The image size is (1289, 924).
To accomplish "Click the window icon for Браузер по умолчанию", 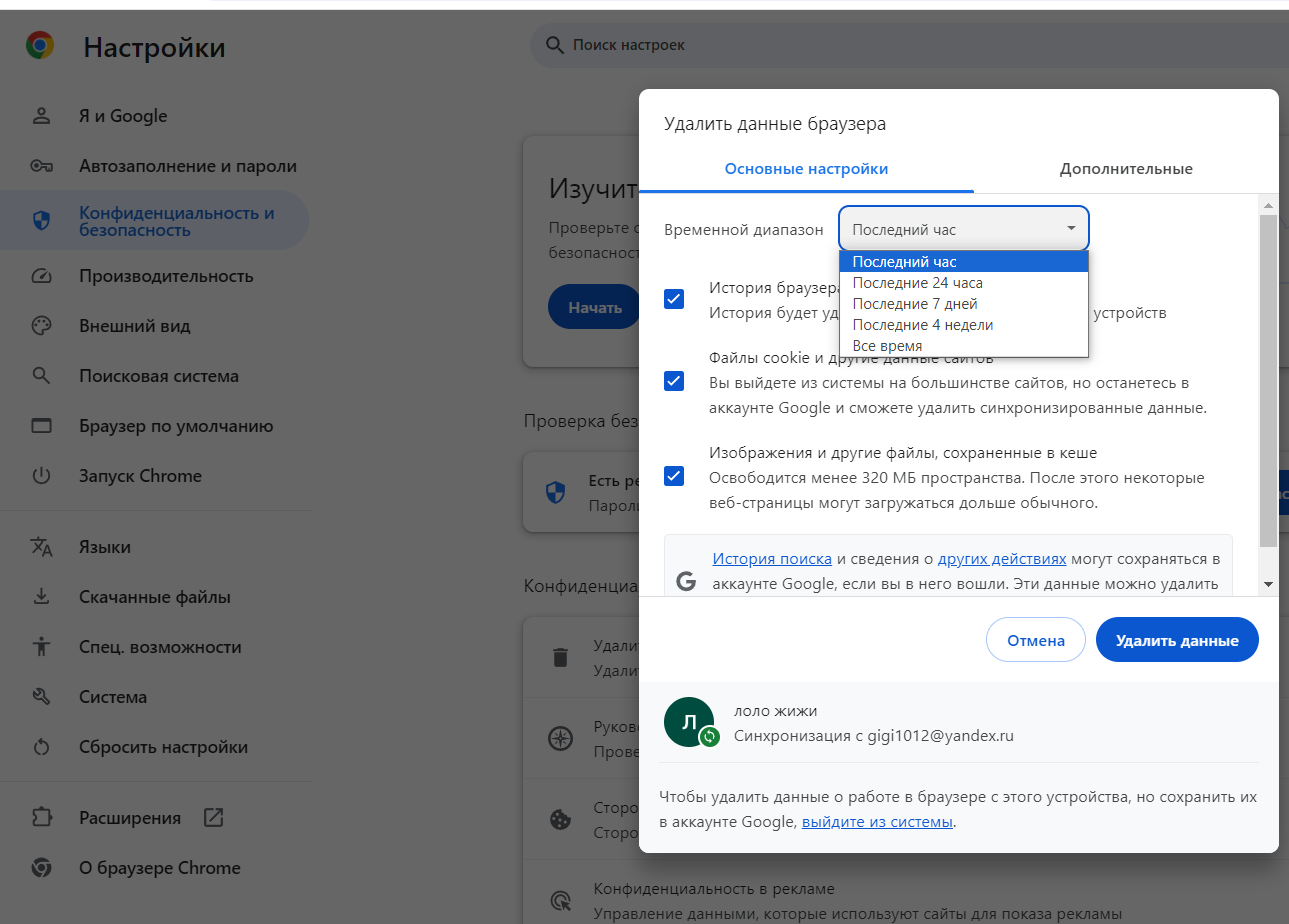I will coord(41,426).
